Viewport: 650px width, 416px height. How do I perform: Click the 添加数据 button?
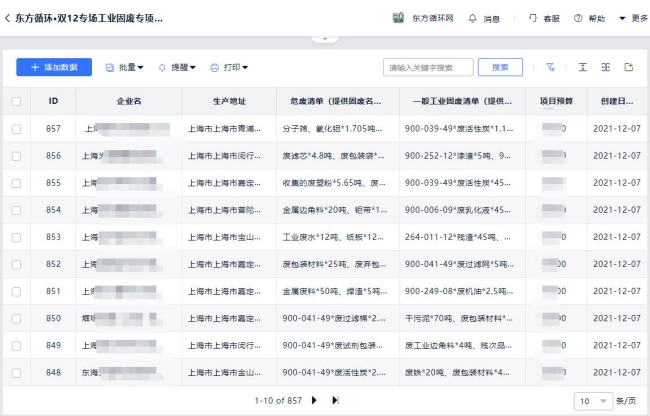pyautogui.click(x=54, y=67)
